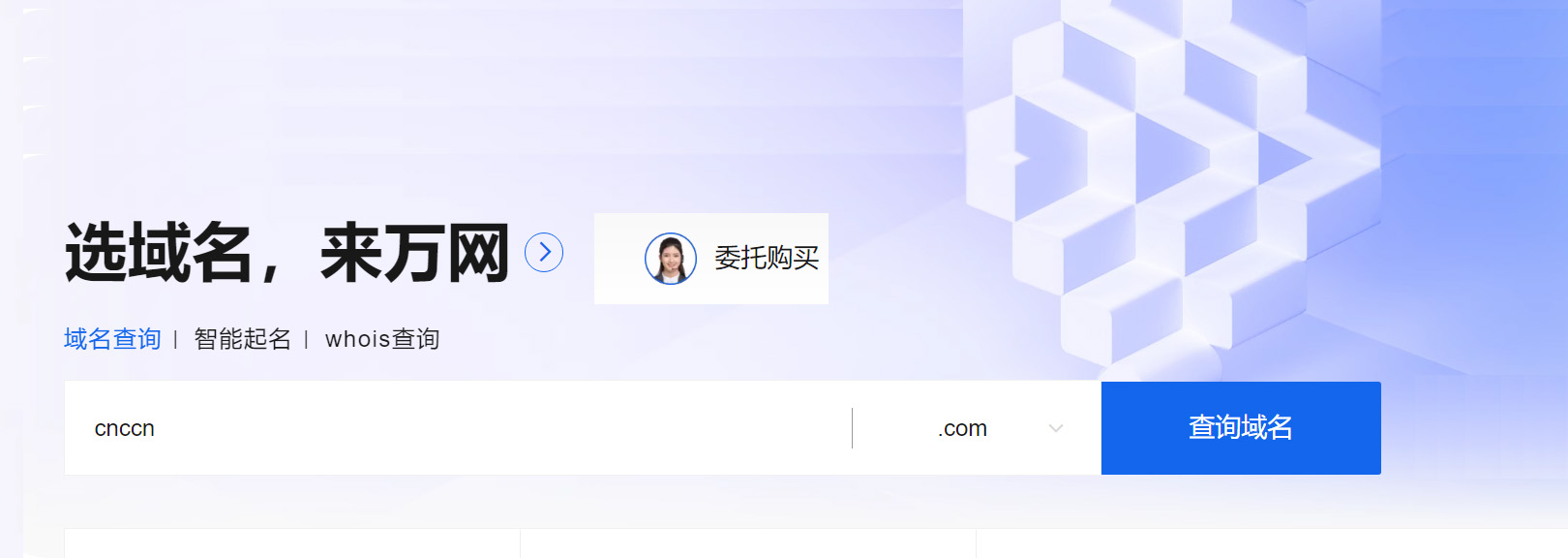Image resolution: width=1568 pixels, height=558 pixels.
Task: Click the customer service avatar icon
Action: (x=671, y=259)
